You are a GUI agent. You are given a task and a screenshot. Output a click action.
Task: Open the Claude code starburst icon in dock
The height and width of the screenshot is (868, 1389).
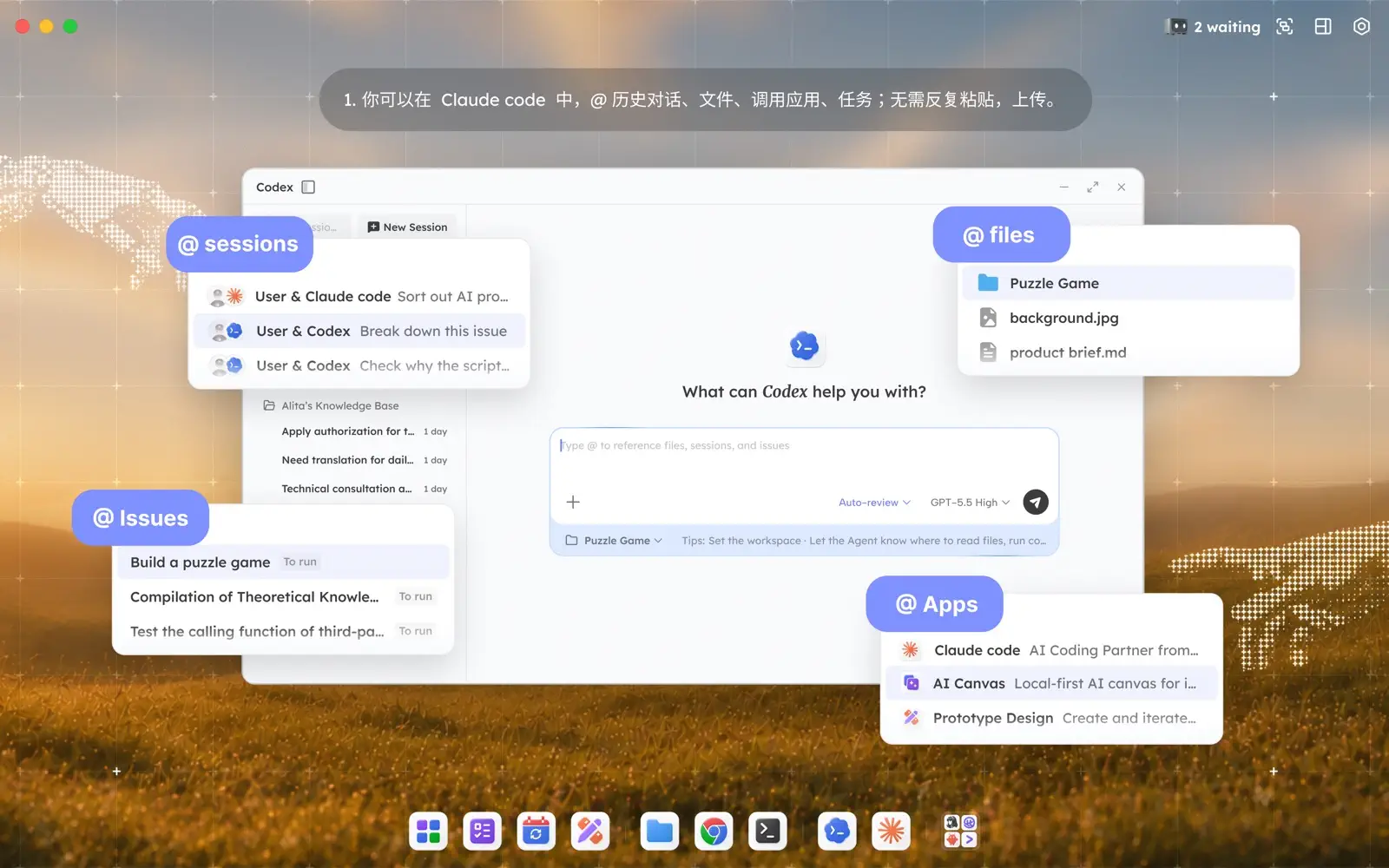891,832
